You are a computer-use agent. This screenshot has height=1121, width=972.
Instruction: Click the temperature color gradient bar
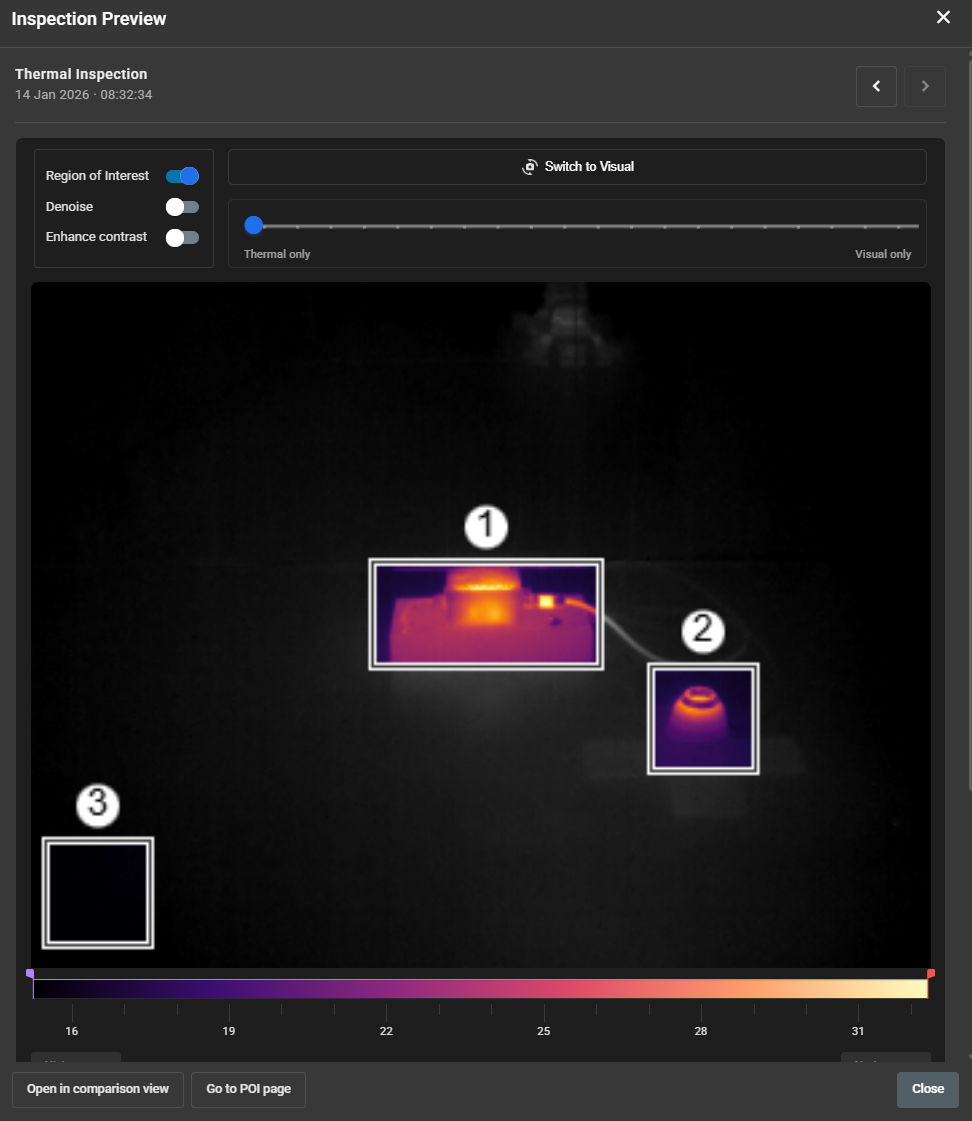pos(480,989)
